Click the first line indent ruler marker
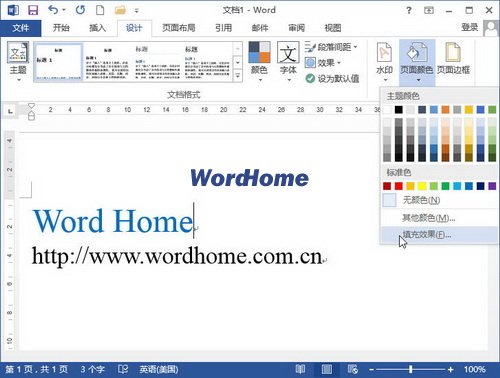The height and width of the screenshot is (378, 500). (31, 106)
